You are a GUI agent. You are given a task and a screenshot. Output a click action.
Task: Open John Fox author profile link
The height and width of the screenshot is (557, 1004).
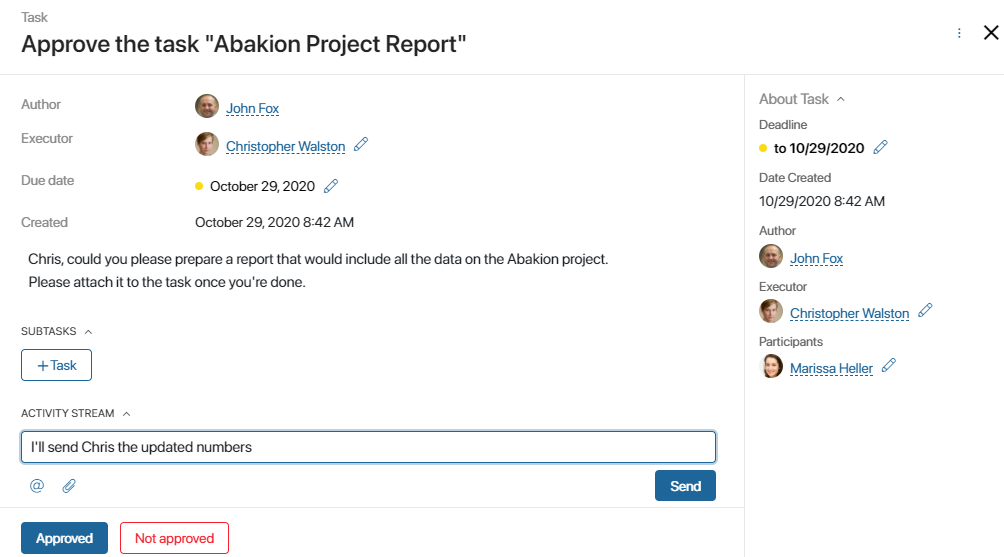point(252,108)
